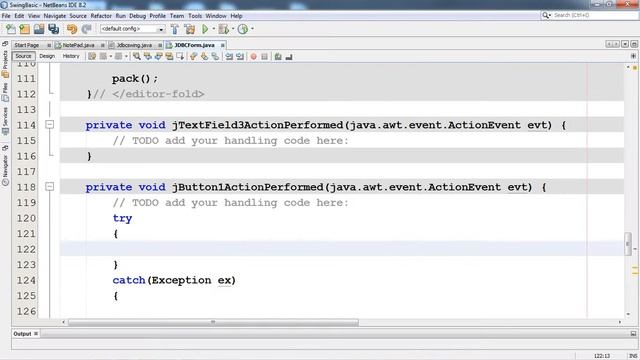Viewport: 640px width, 360px height.
Task: Open the Source menu
Action: [78, 16]
